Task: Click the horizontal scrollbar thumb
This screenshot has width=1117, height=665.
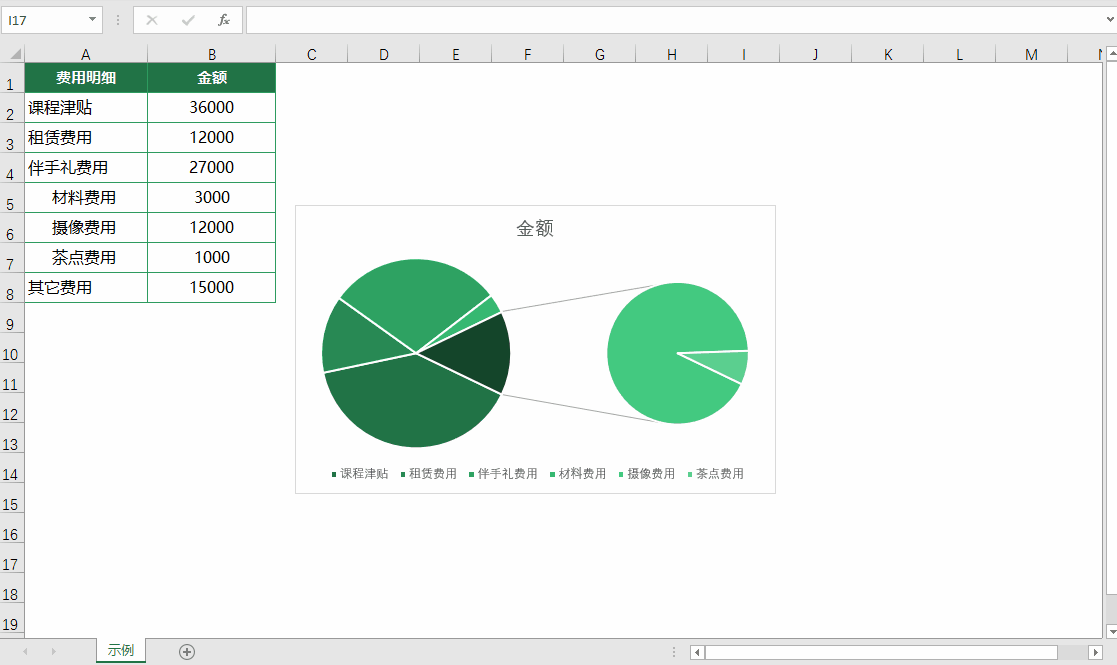Action: pyautogui.click(x=881, y=652)
